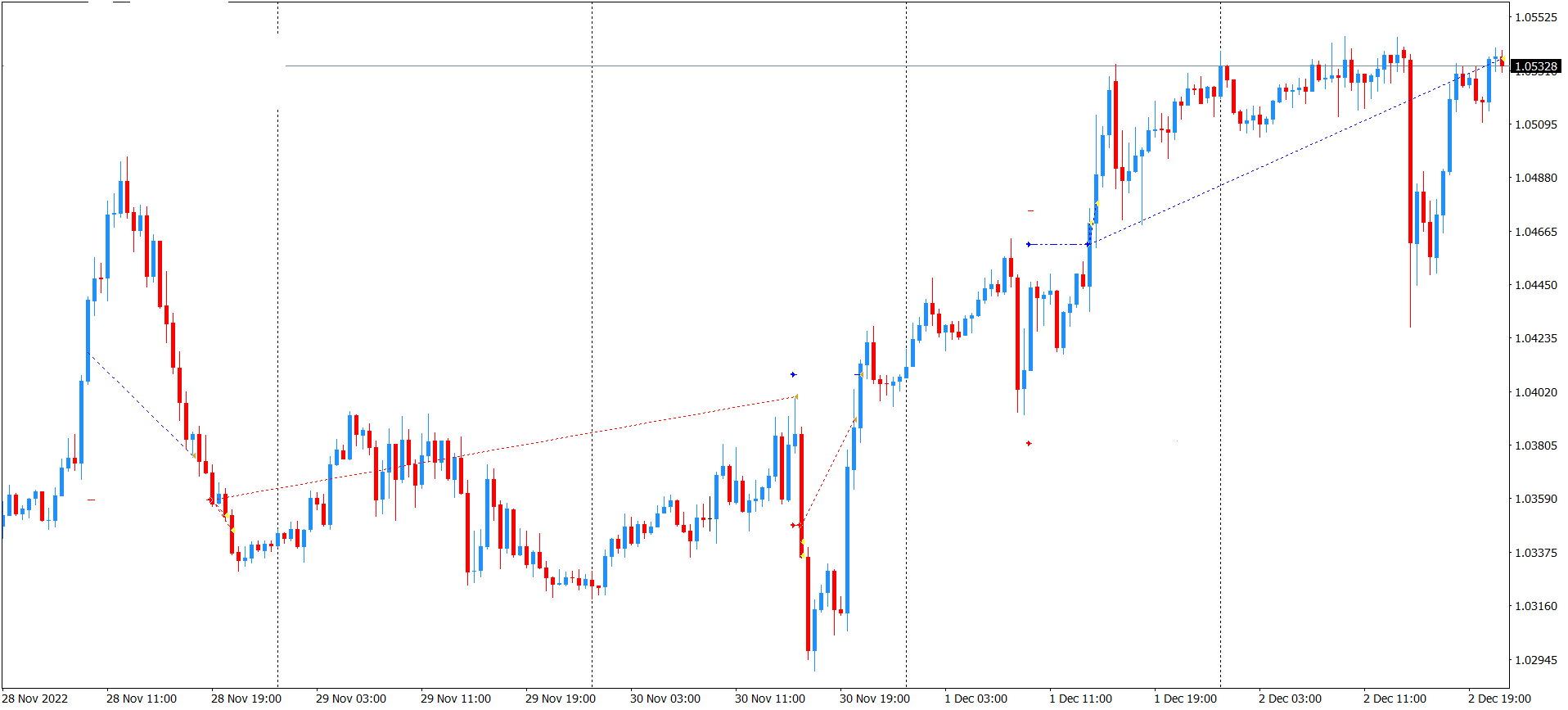The image size is (1568, 710).
Task: Click time axis label 29 Nov 03:00
Action: [351, 699]
